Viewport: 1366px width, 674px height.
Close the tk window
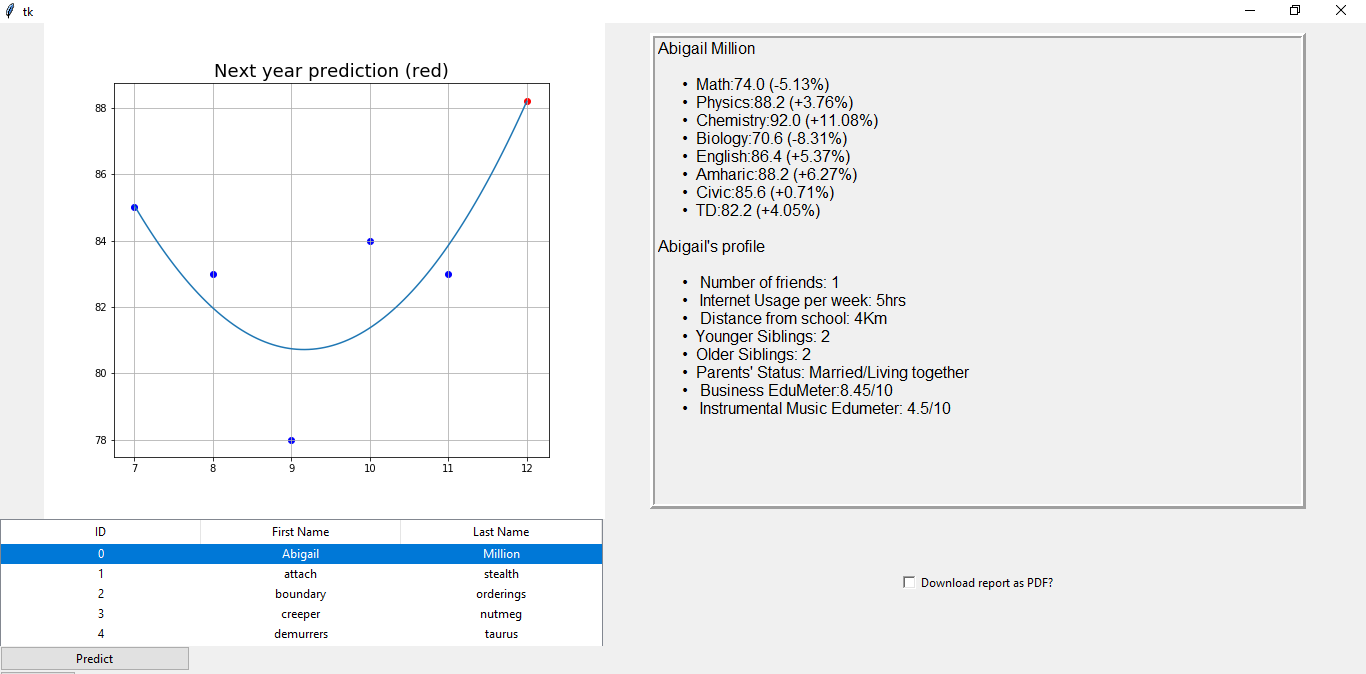[1341, 11]
